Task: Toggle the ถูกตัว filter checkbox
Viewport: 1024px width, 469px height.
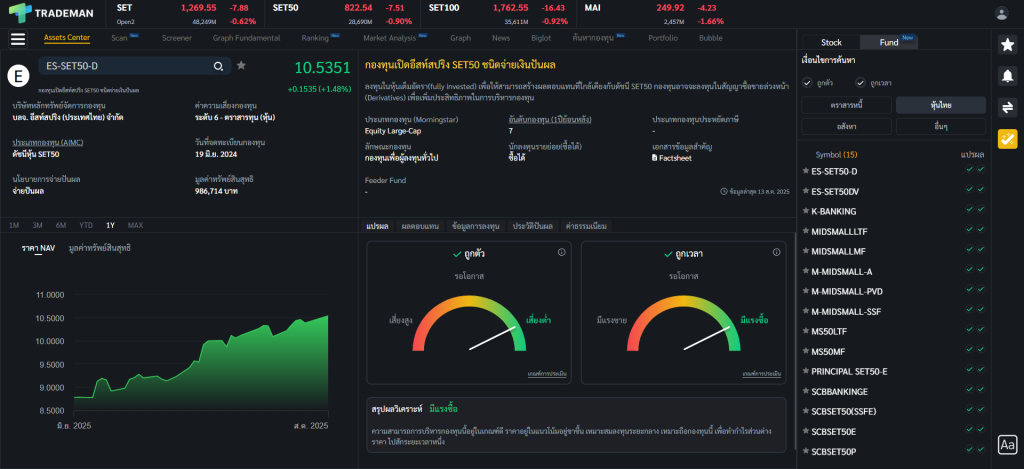Action: coord(807,82)
